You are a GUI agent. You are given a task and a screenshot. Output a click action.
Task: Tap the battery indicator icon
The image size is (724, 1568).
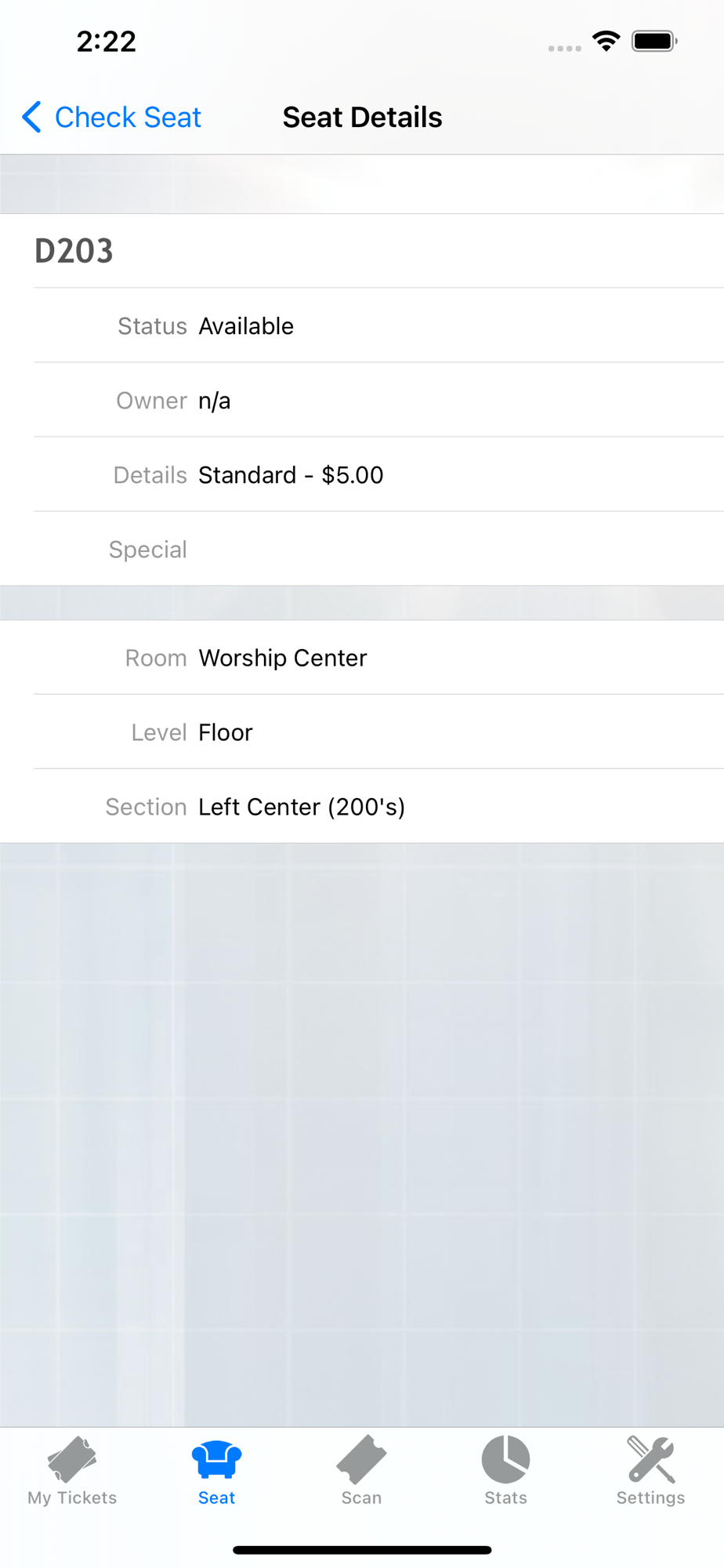coord(655,41)
